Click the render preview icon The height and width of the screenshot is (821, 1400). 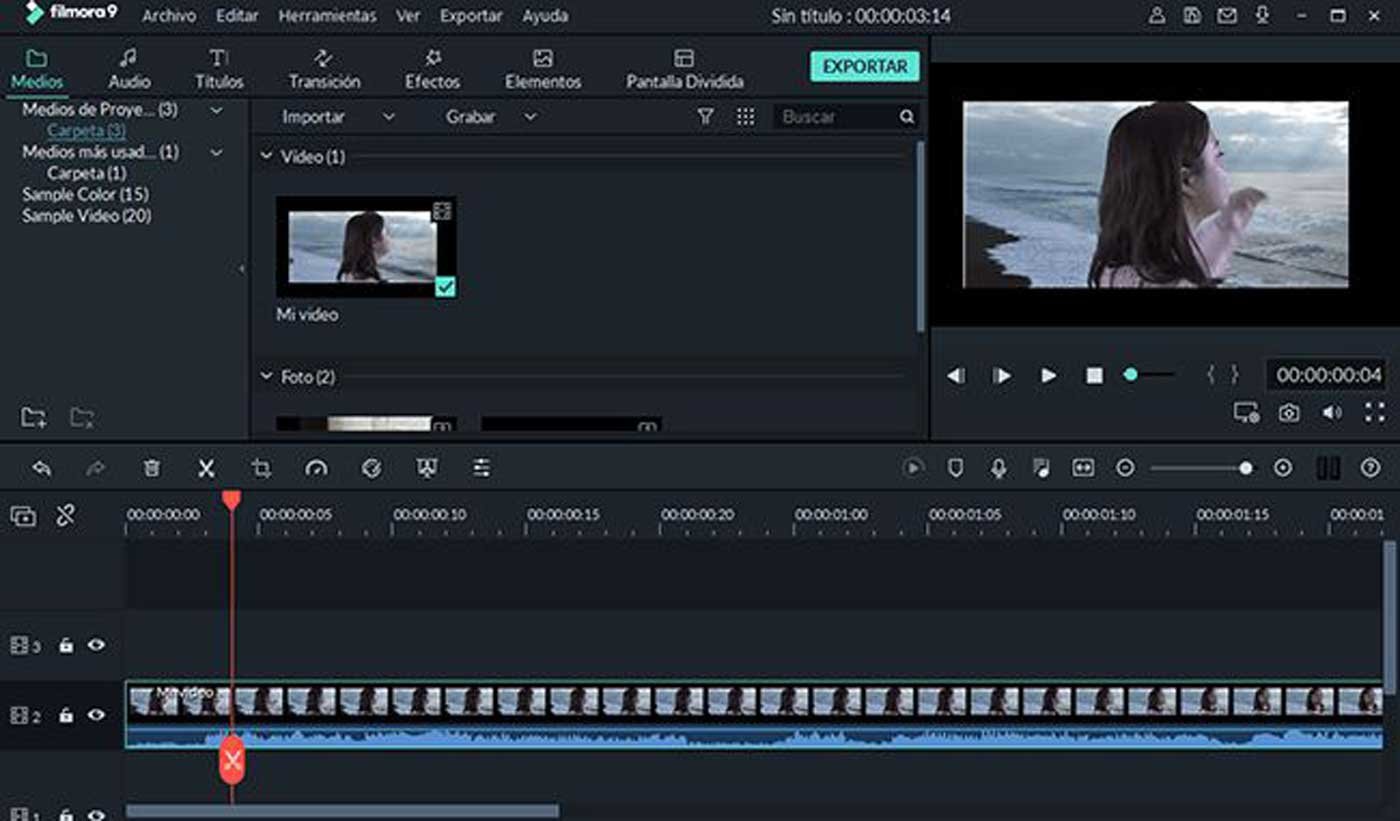pyautogui.click(x=913, y=467)
